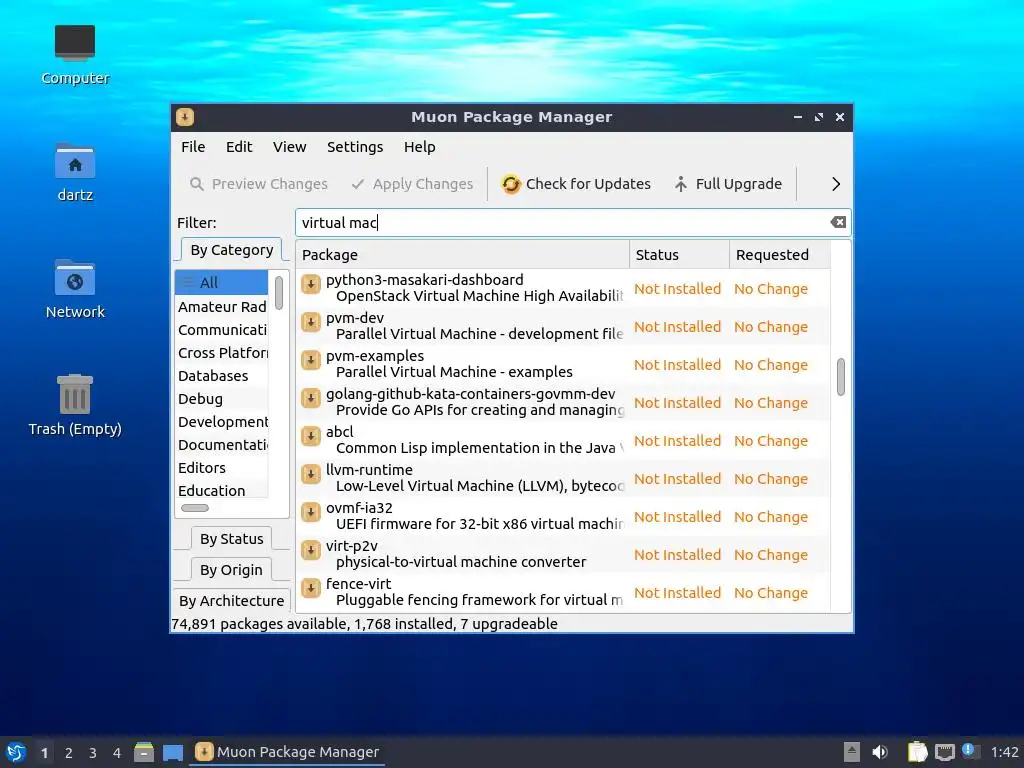This screenshot has height=768, width=1024.
Task: Click the llvm-runtime package status icon
Action: tap(311, 473)
